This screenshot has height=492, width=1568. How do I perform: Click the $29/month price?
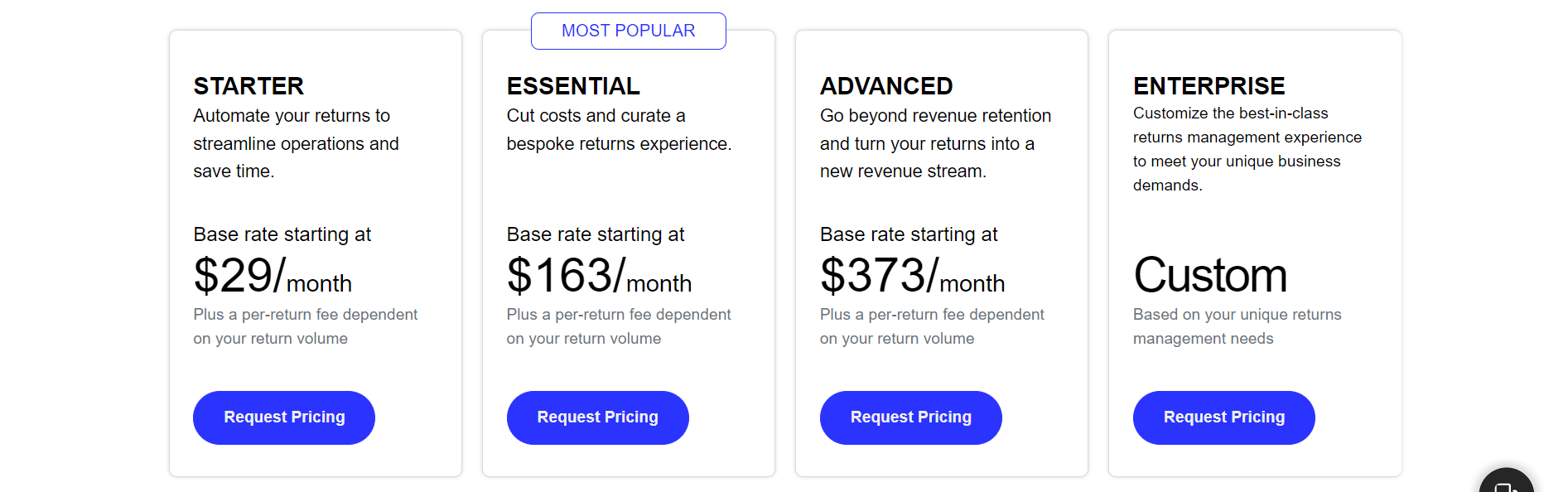[273, 276]
